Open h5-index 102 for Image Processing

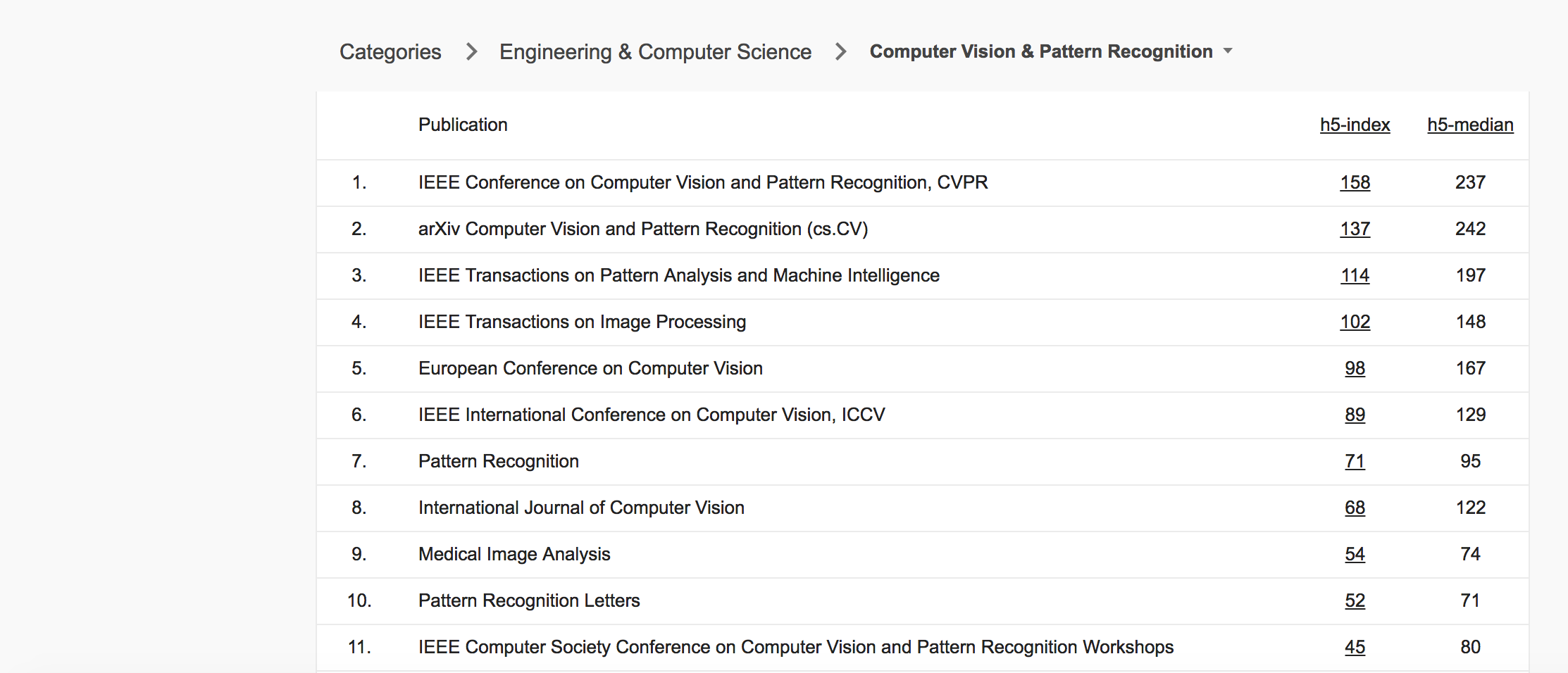pyautogui.click(x=1355, y=322)
